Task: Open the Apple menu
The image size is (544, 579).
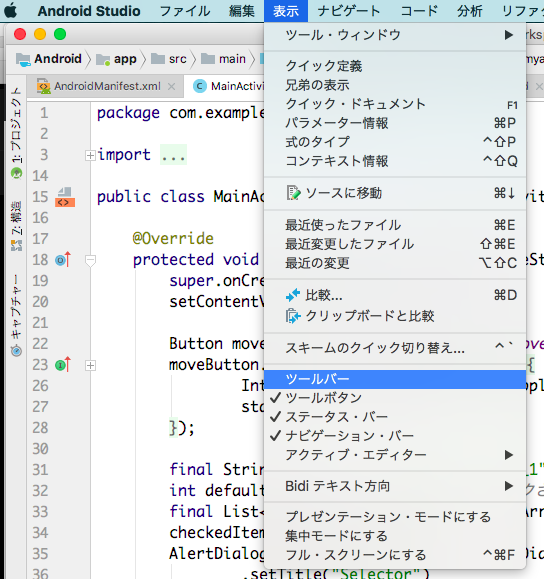Action: 10,11
